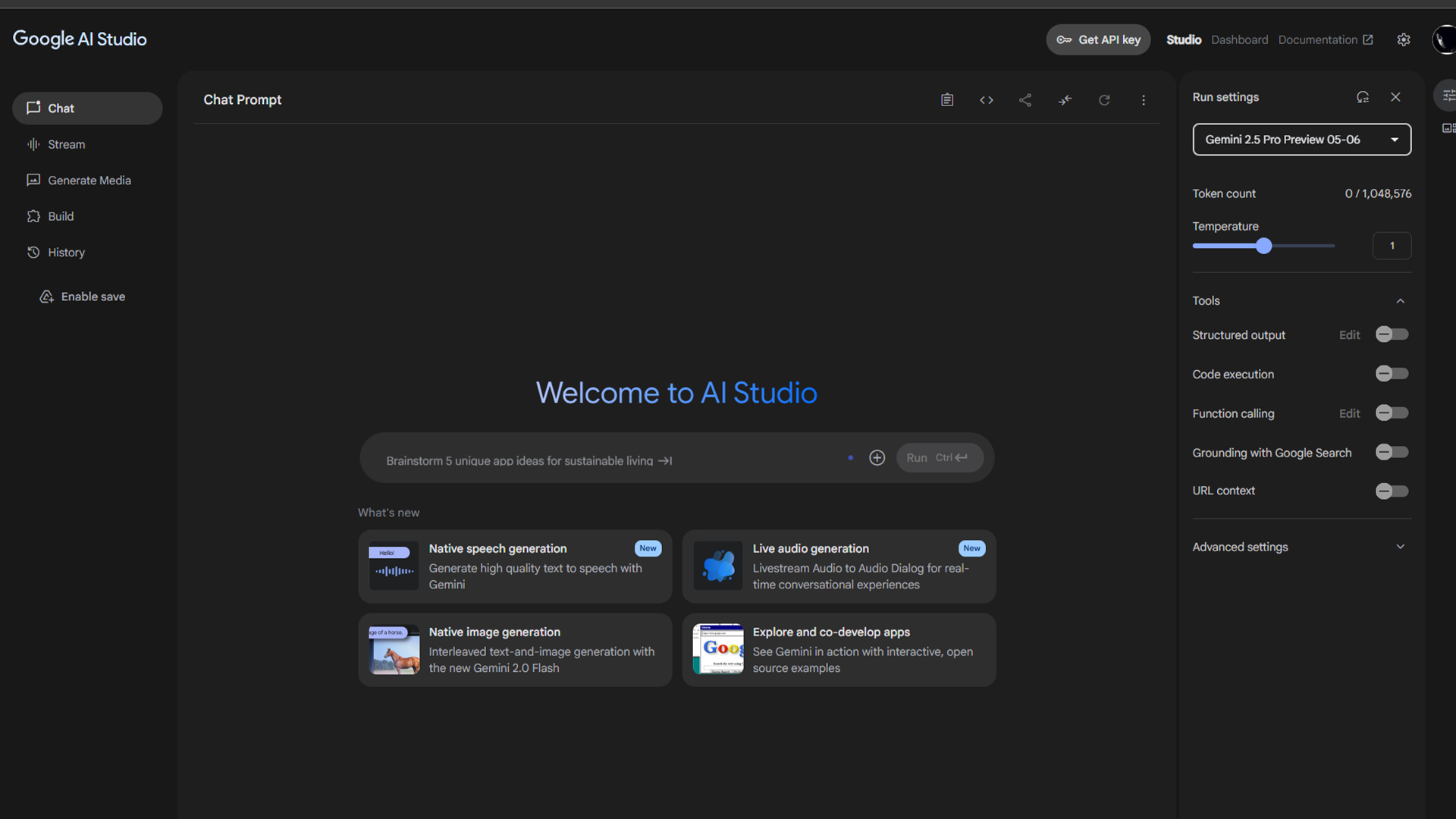The height and width of the screenshot is (819, 1456).
Task: Click the Native image generation horse thumbnail
Action: (394, 649)
